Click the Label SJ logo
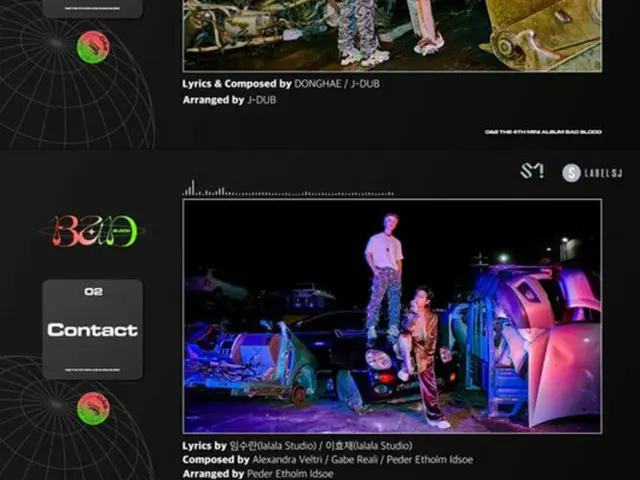The height and width of the screenshot is (480, 640). (x=592, y=173)
